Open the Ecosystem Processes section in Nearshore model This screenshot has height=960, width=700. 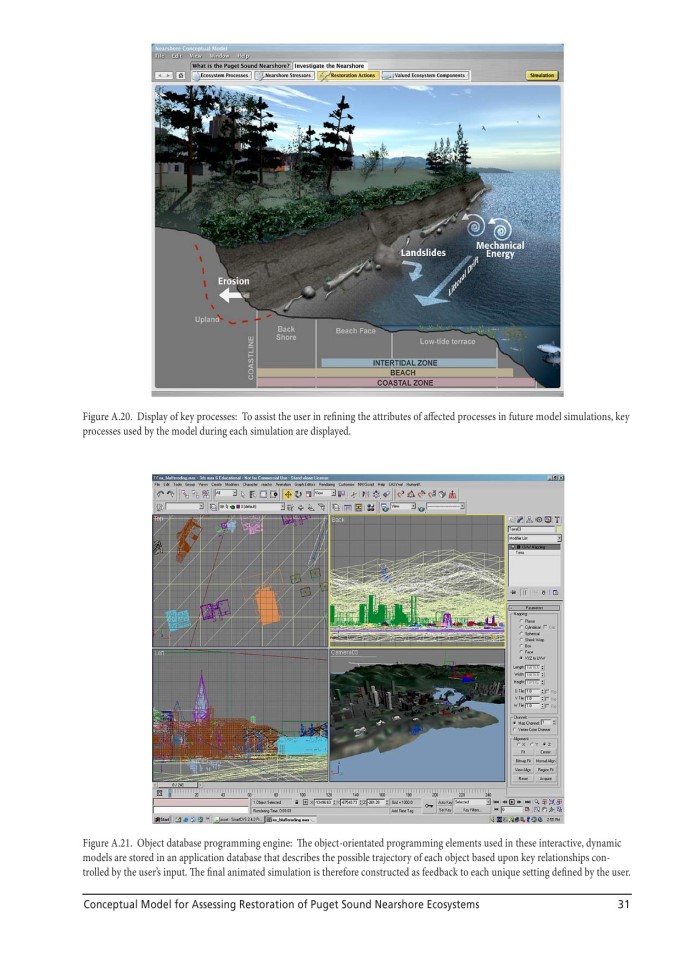coord(220,75)
